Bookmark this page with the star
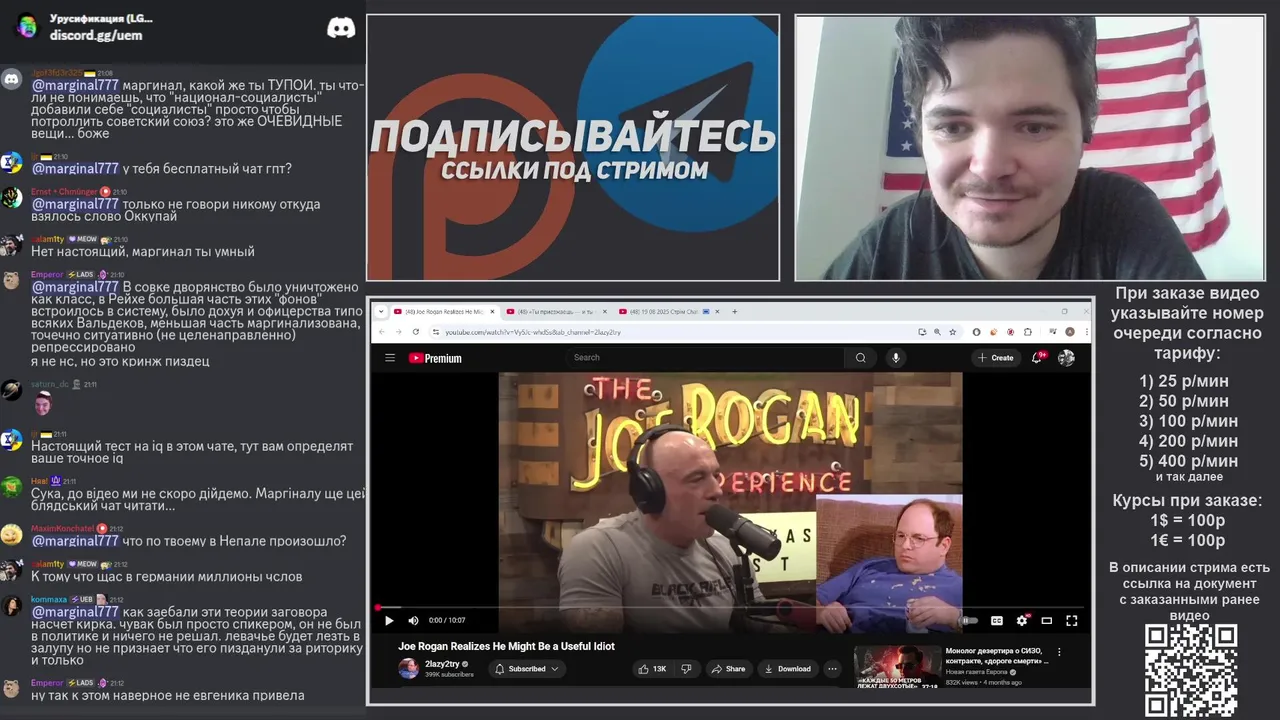This screenshot has height=720, width=1280. 952,332
